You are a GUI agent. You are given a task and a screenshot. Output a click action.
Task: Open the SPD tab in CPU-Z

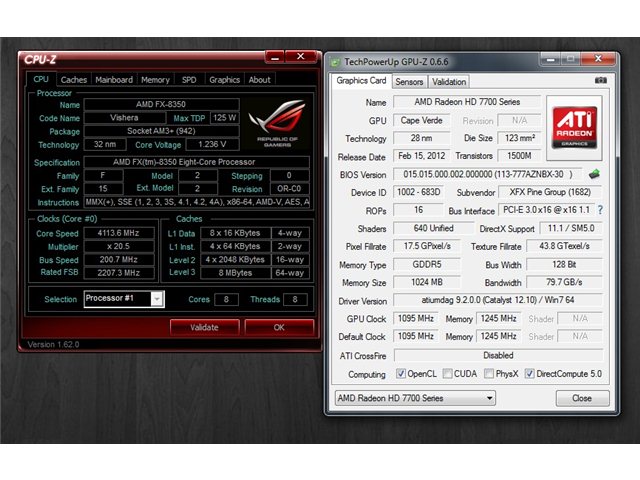click(x=189, y=80)
